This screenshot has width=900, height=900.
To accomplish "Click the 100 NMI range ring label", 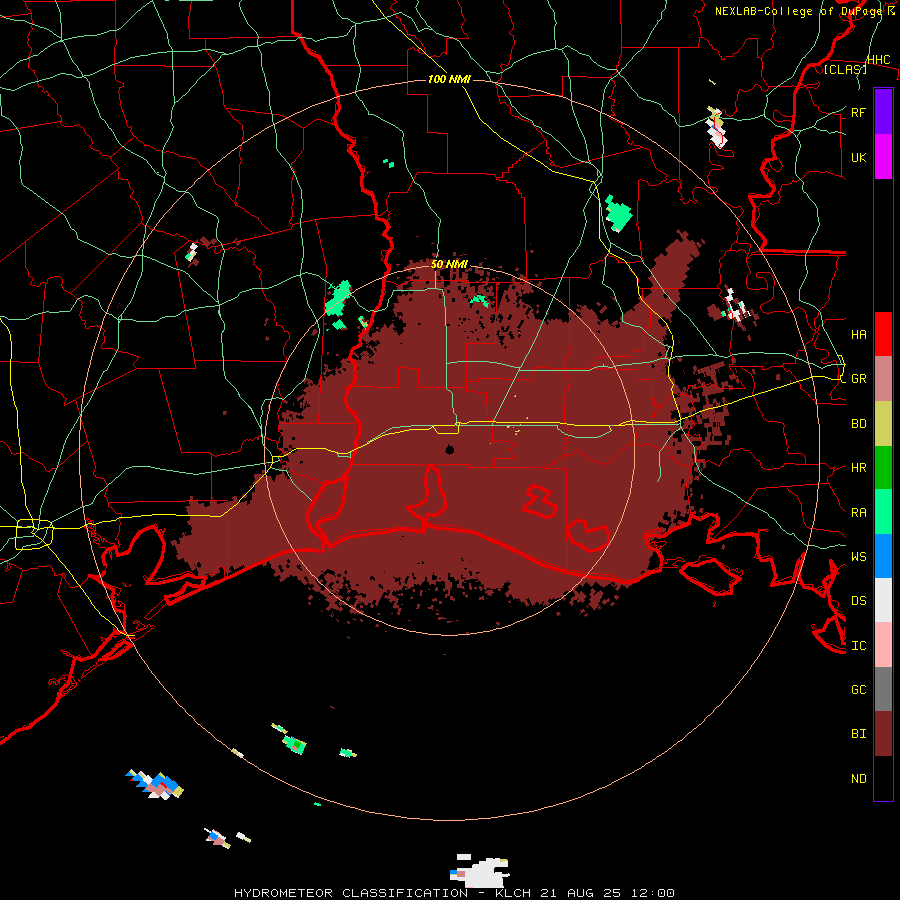I will [449, 79].
